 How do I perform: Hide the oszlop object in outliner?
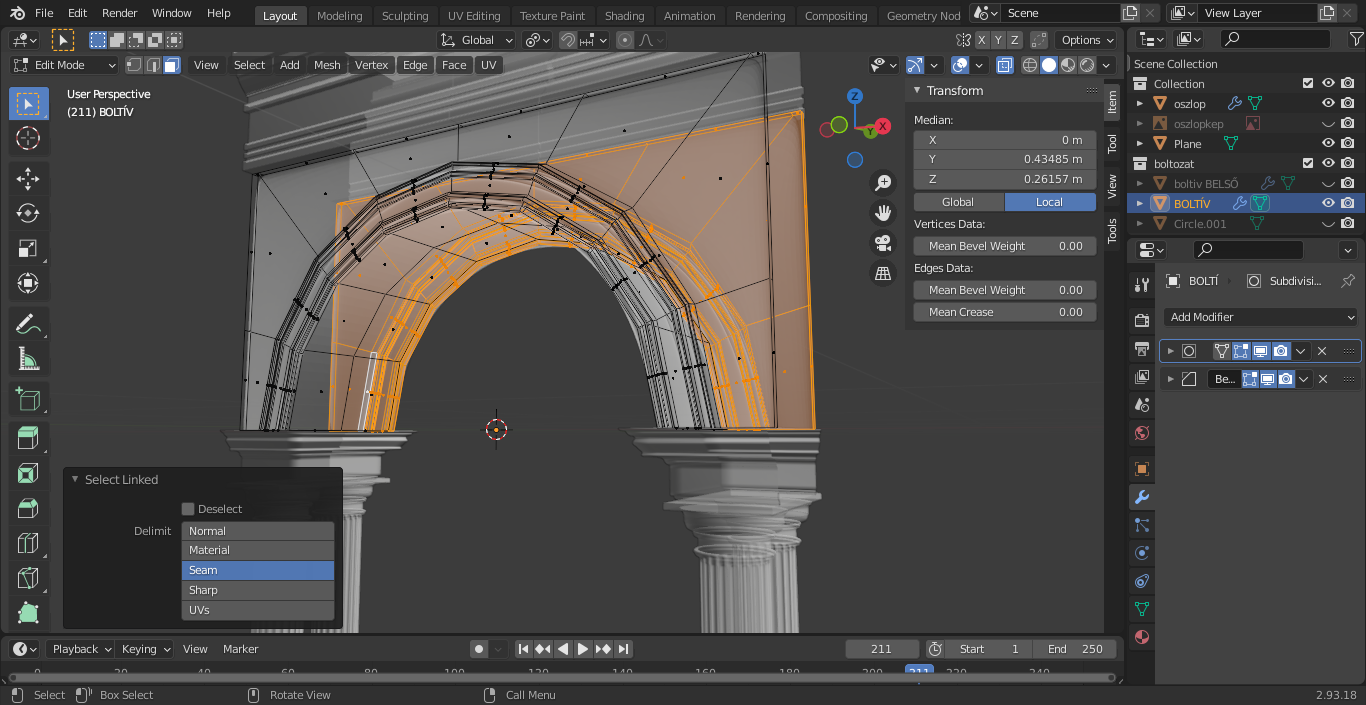coord(1328,103)
